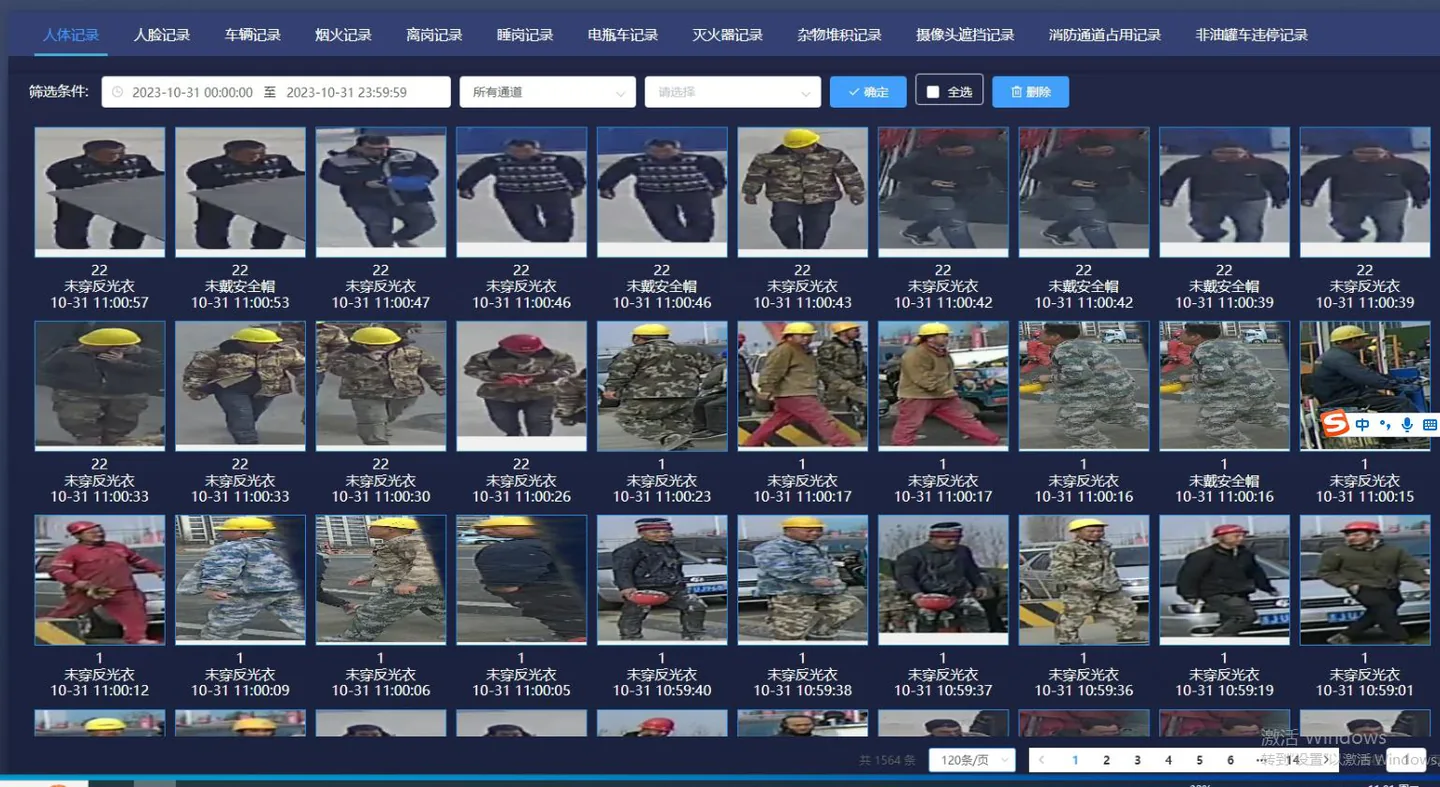Click the page jump input box
The width and height of the screenshot is (1440, 787).
1406,760
